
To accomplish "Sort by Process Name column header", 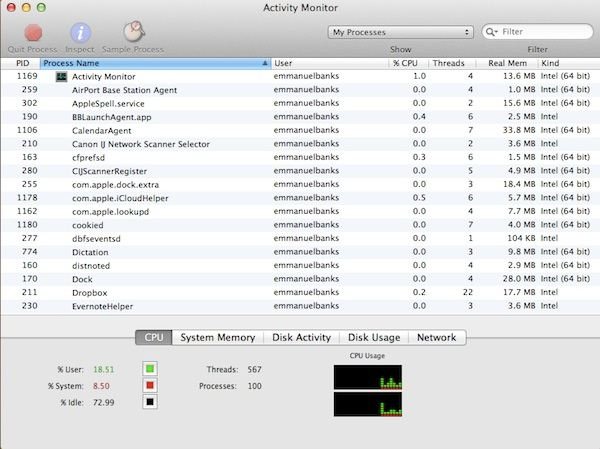I will [155, 63].
